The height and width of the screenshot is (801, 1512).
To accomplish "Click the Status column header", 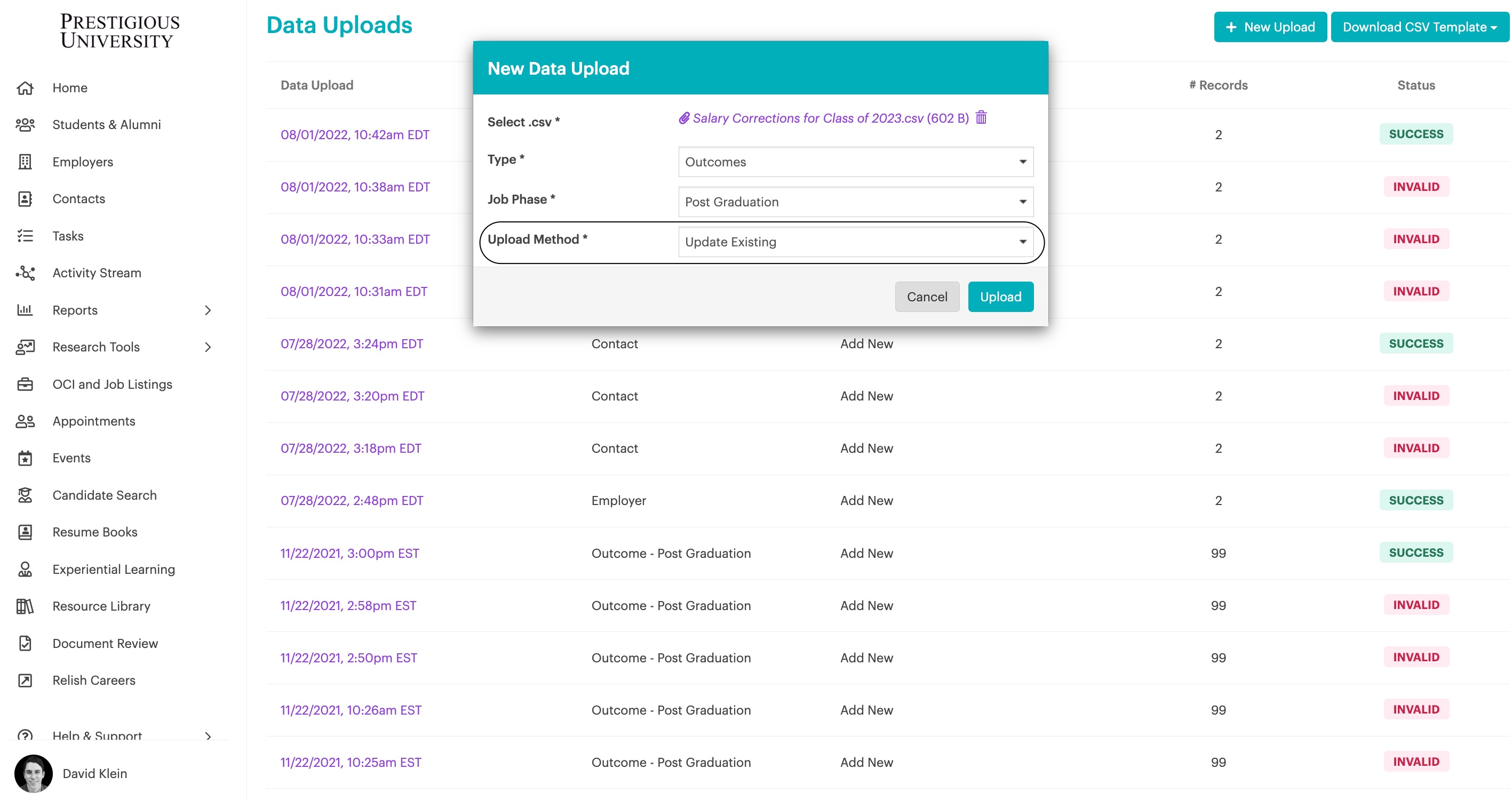I will click(x=1416, y=85).
